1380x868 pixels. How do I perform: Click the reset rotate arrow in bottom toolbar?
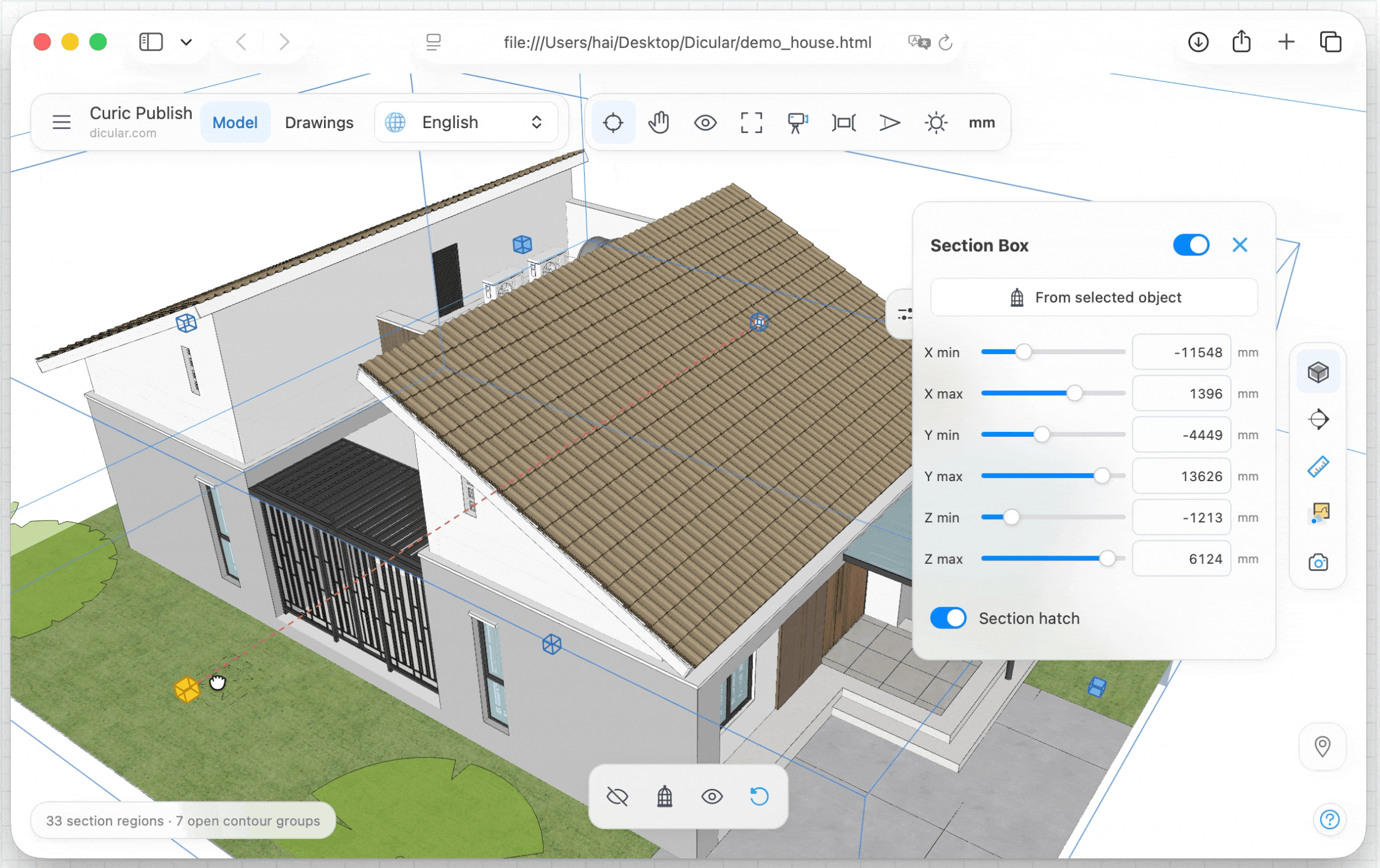[759, 796]
